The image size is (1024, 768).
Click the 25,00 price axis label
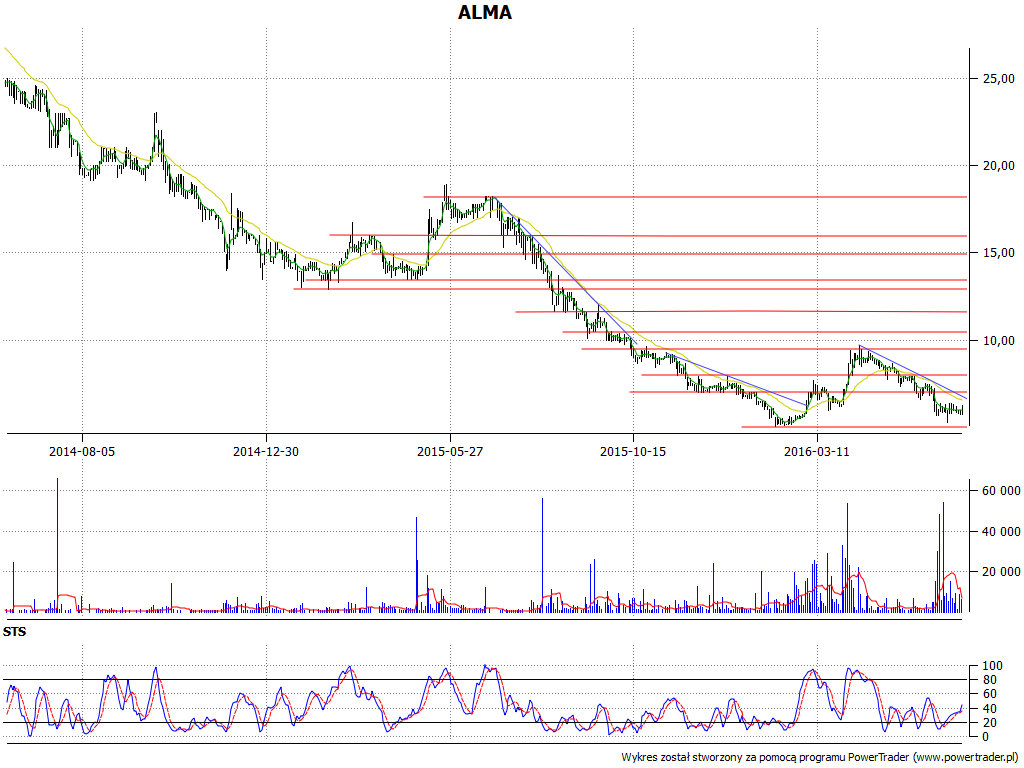coord(999,78)
